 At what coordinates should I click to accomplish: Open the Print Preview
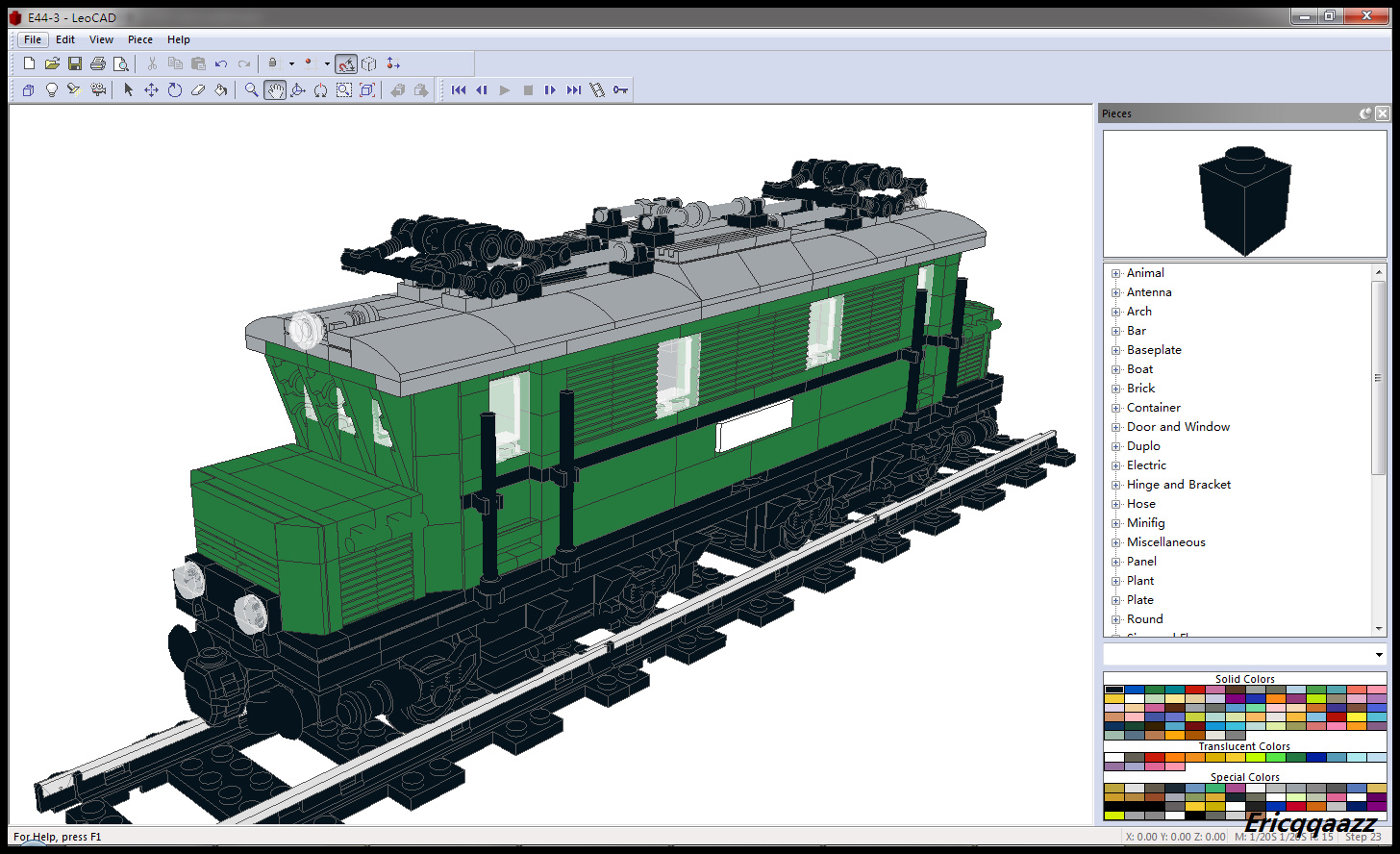[x=122, y=63]
